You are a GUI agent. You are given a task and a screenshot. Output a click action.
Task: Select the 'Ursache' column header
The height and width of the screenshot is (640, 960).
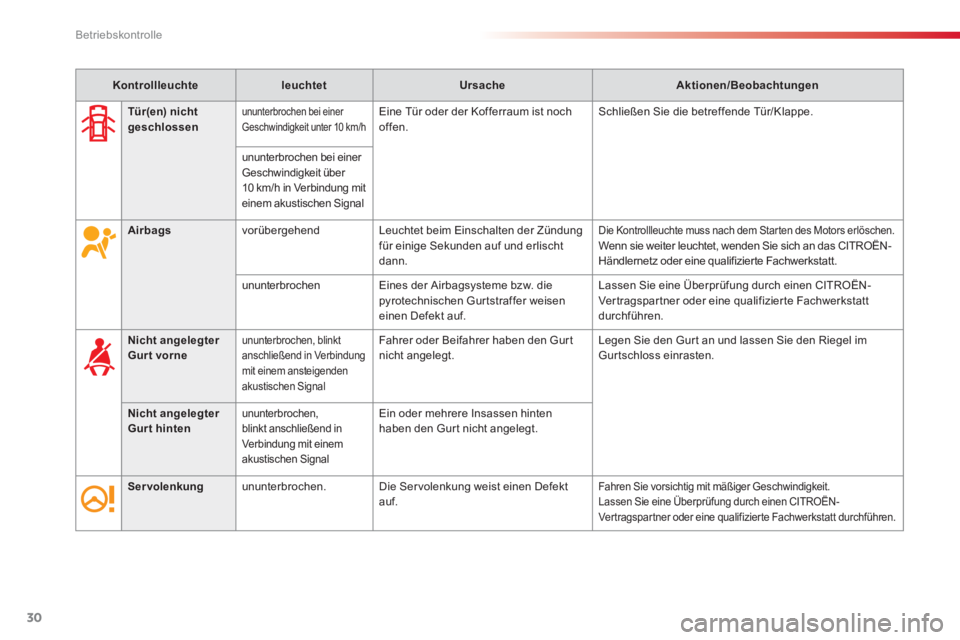482,85
